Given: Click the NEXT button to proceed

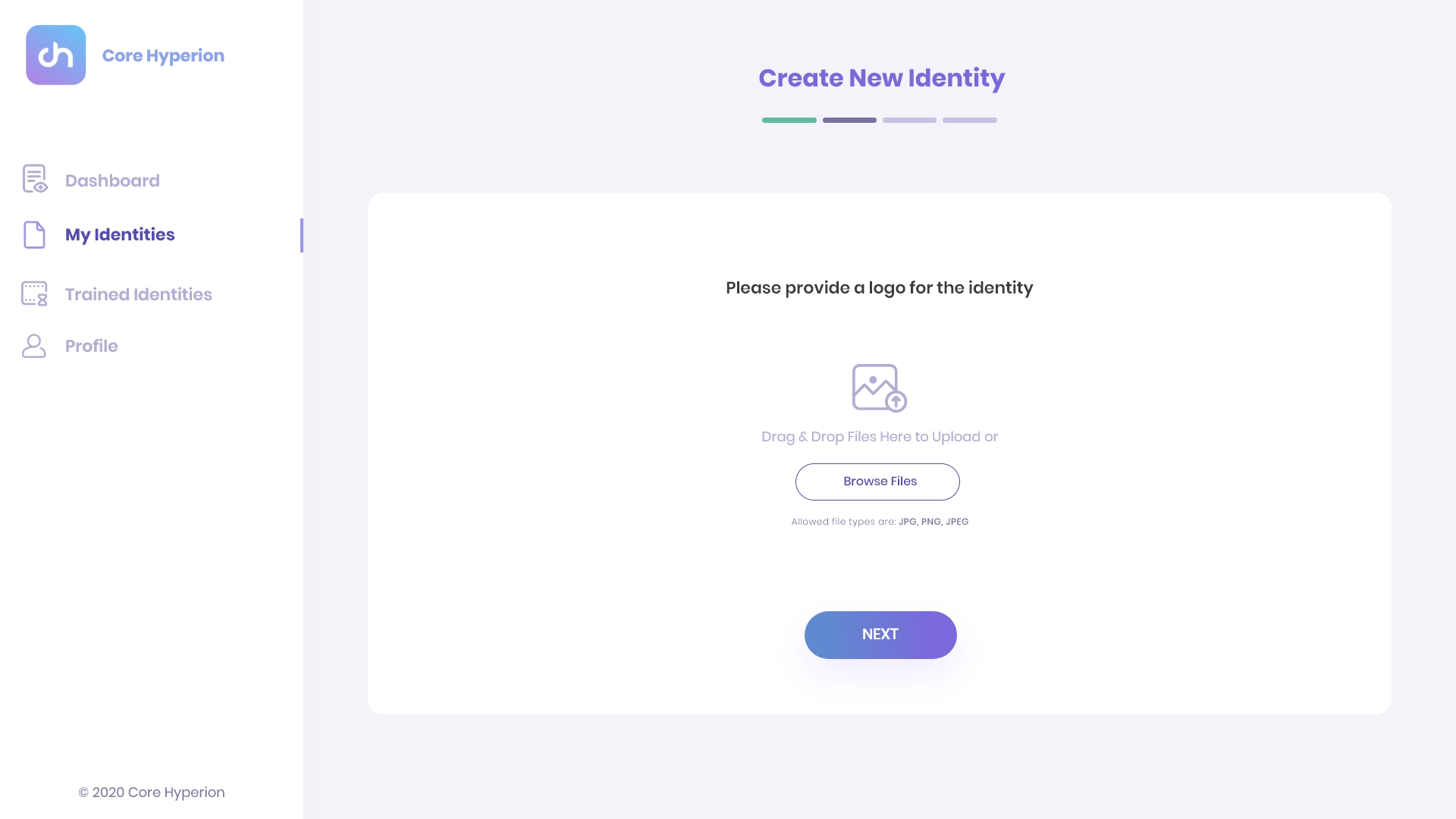Looking at the screenshot, I should point(880,634).
